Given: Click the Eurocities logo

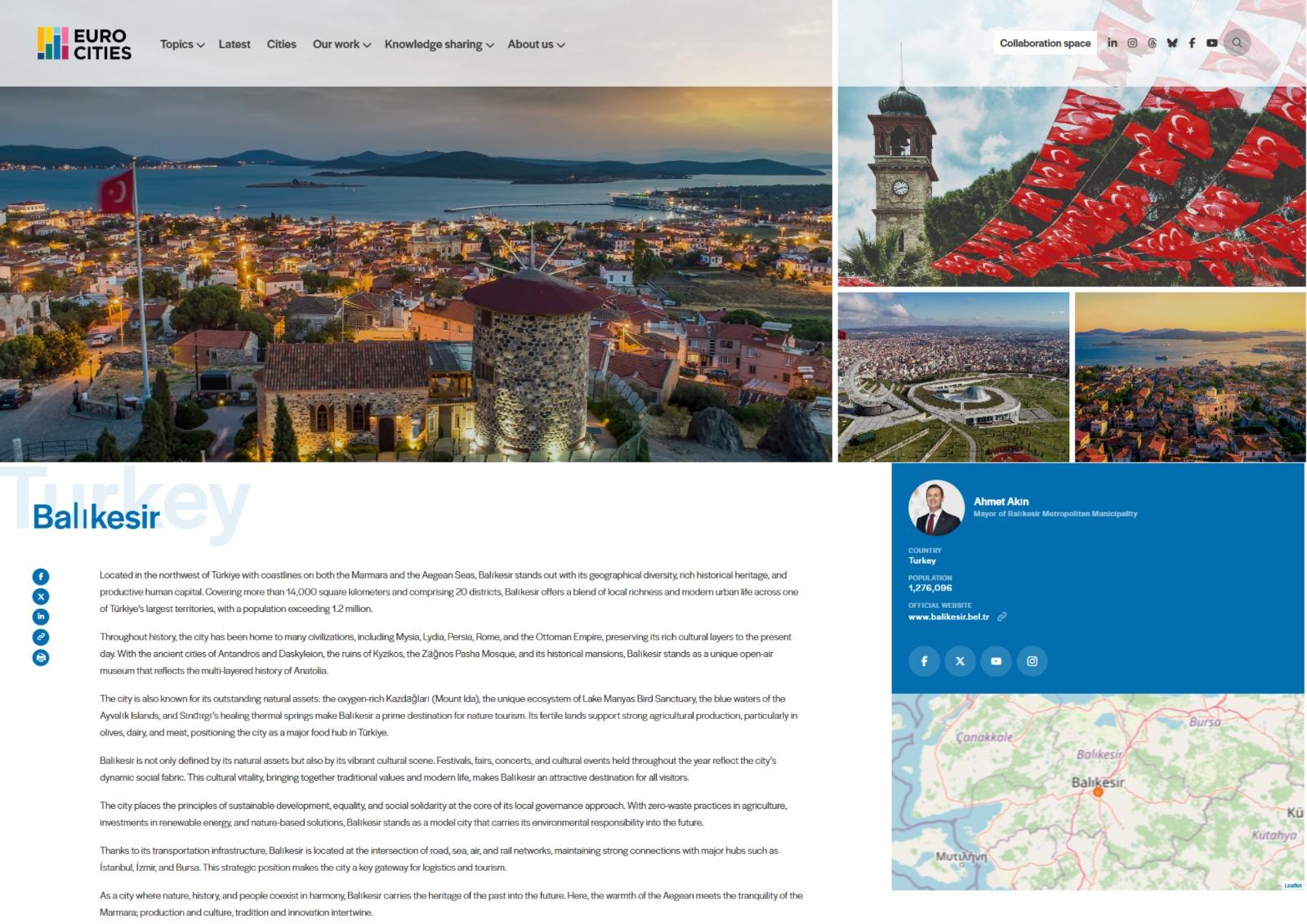Looking at the screenshot, I should click(84, 44).
